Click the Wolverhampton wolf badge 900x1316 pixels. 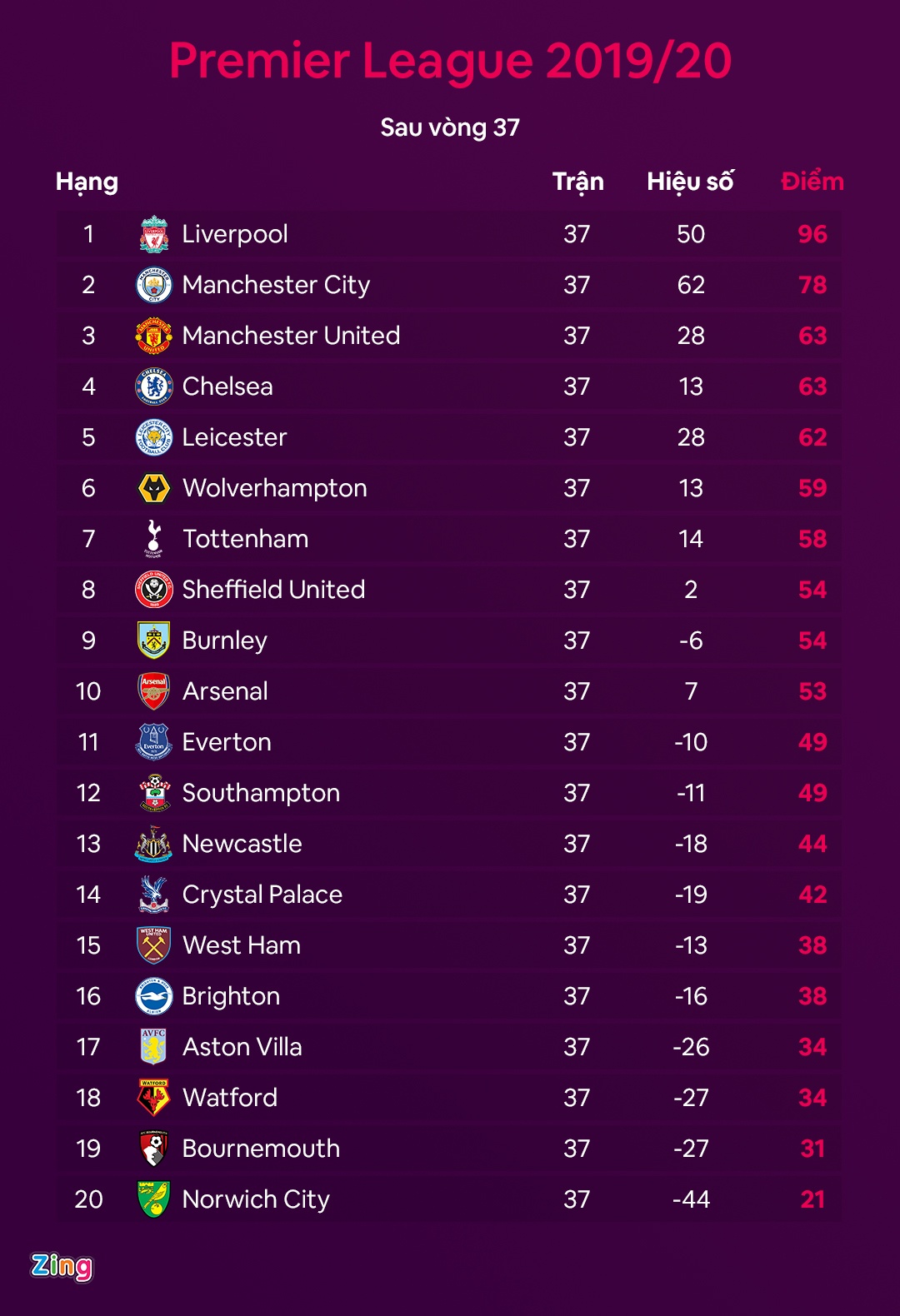click(154, 488)
